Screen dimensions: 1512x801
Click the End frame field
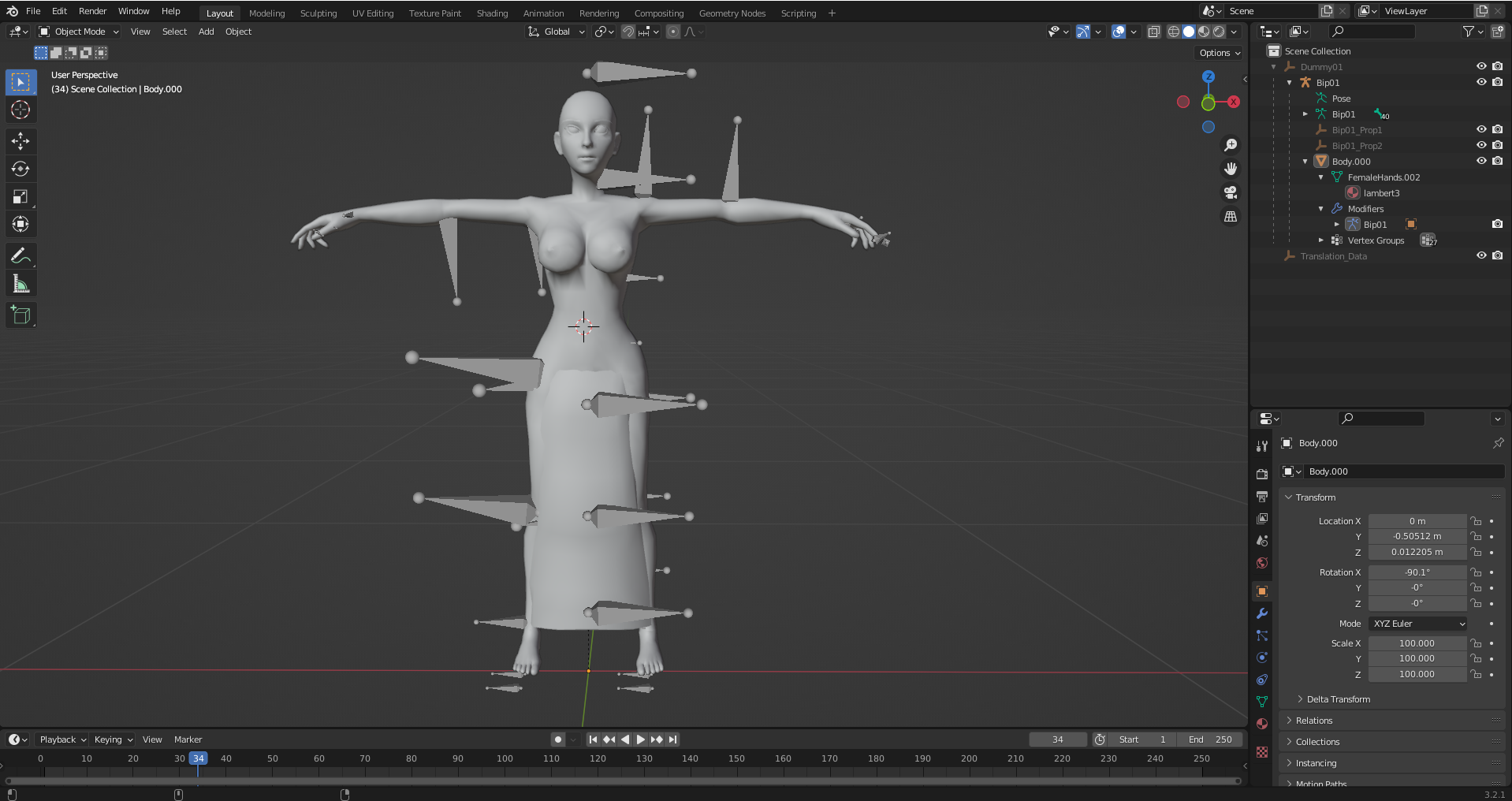click(1210, 740)
